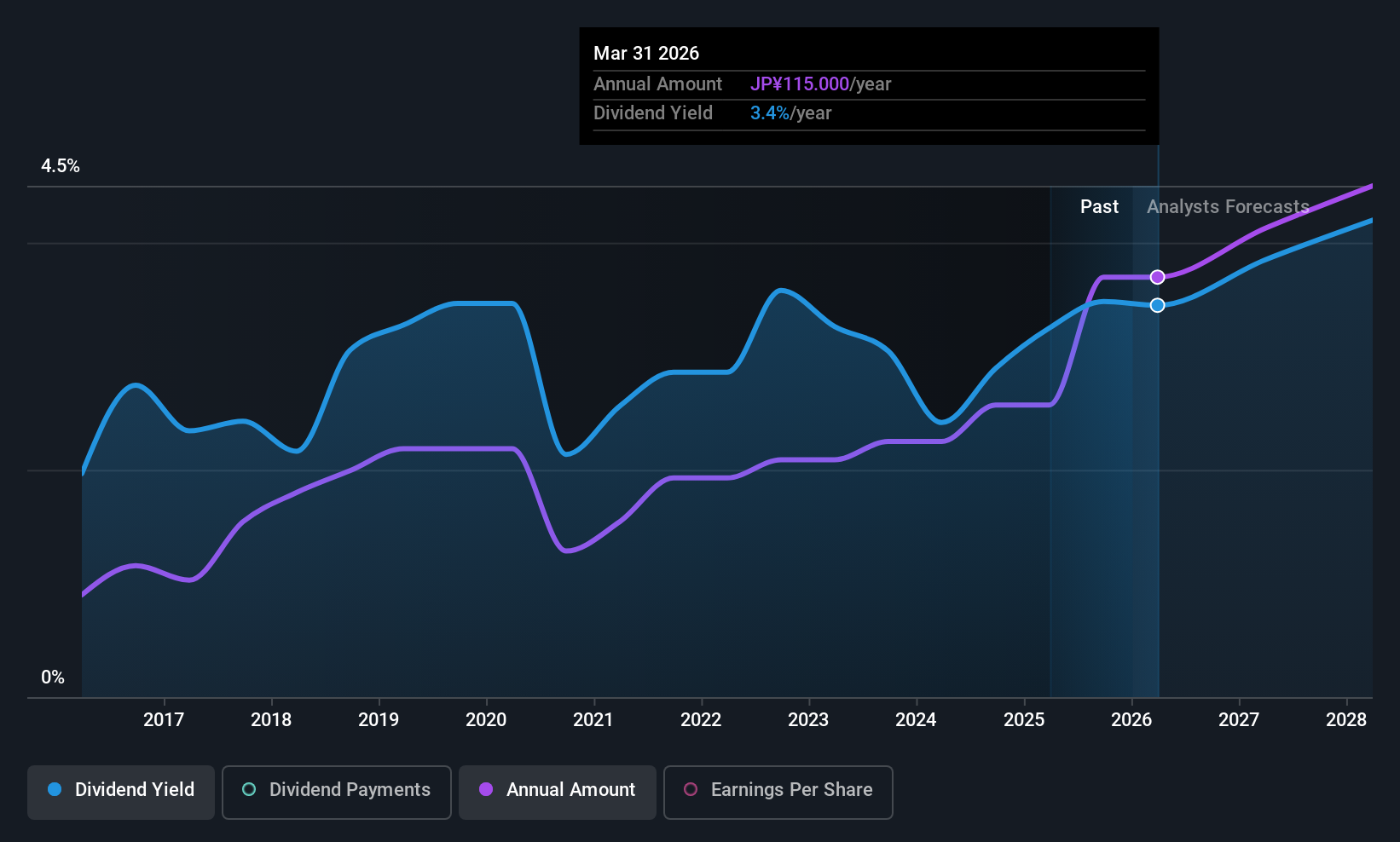Click the 3.4% dividend yield tooltip value
Image resolution: width=1400 pixels, height=842 pixels.
[x=770, y=112]
